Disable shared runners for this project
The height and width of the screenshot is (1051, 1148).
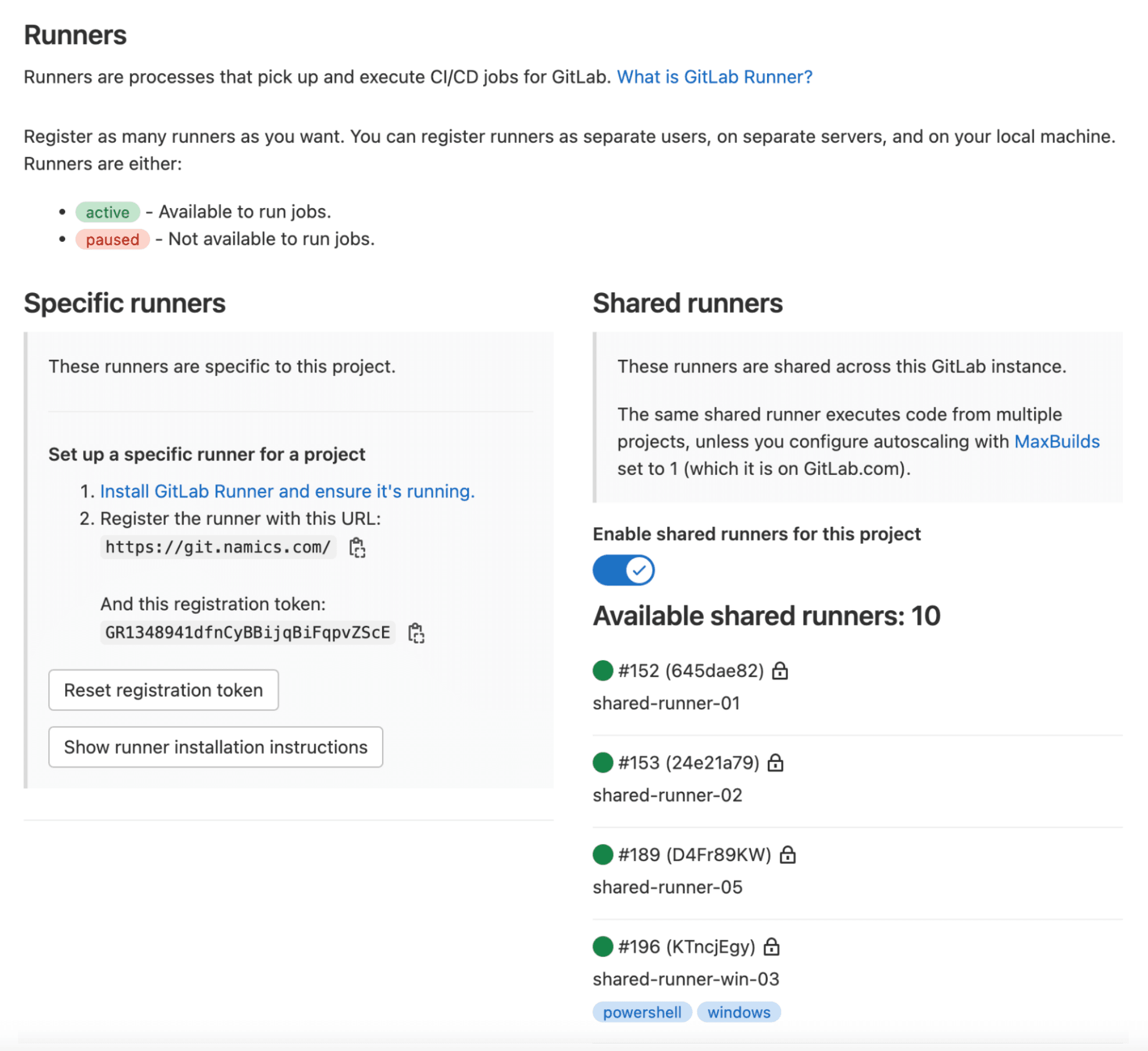[623, 570]
